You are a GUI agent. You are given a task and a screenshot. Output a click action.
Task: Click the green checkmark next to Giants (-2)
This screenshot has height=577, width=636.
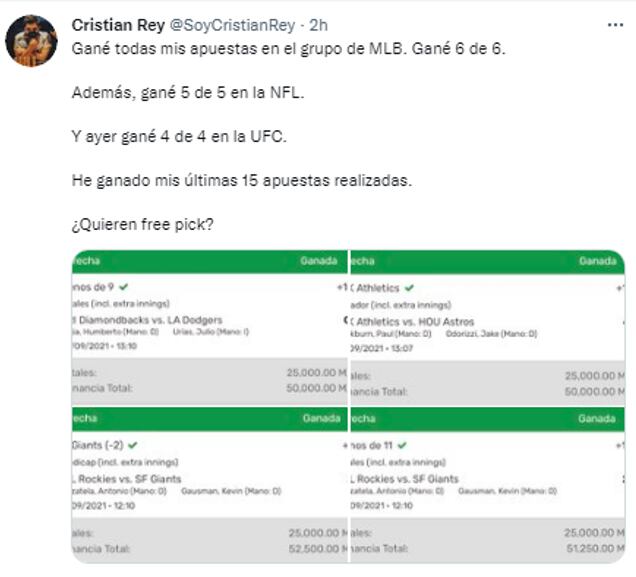point(133,445)
